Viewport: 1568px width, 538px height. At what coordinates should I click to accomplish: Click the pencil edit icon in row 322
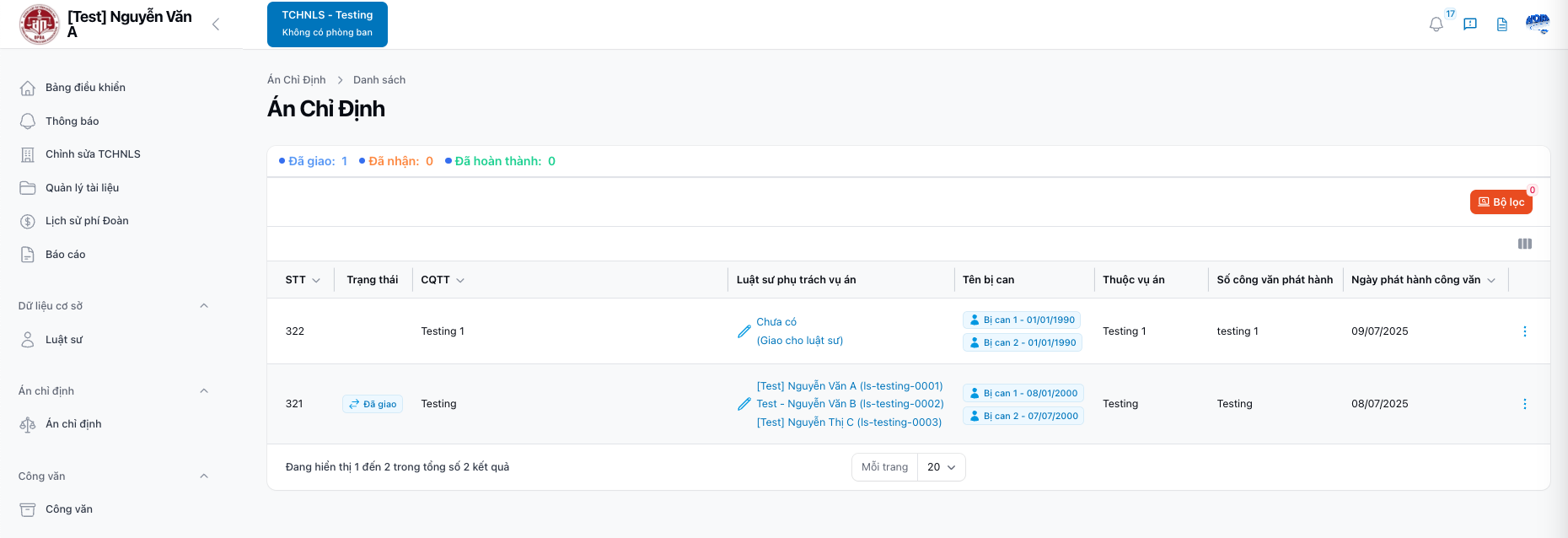[744, 331]
